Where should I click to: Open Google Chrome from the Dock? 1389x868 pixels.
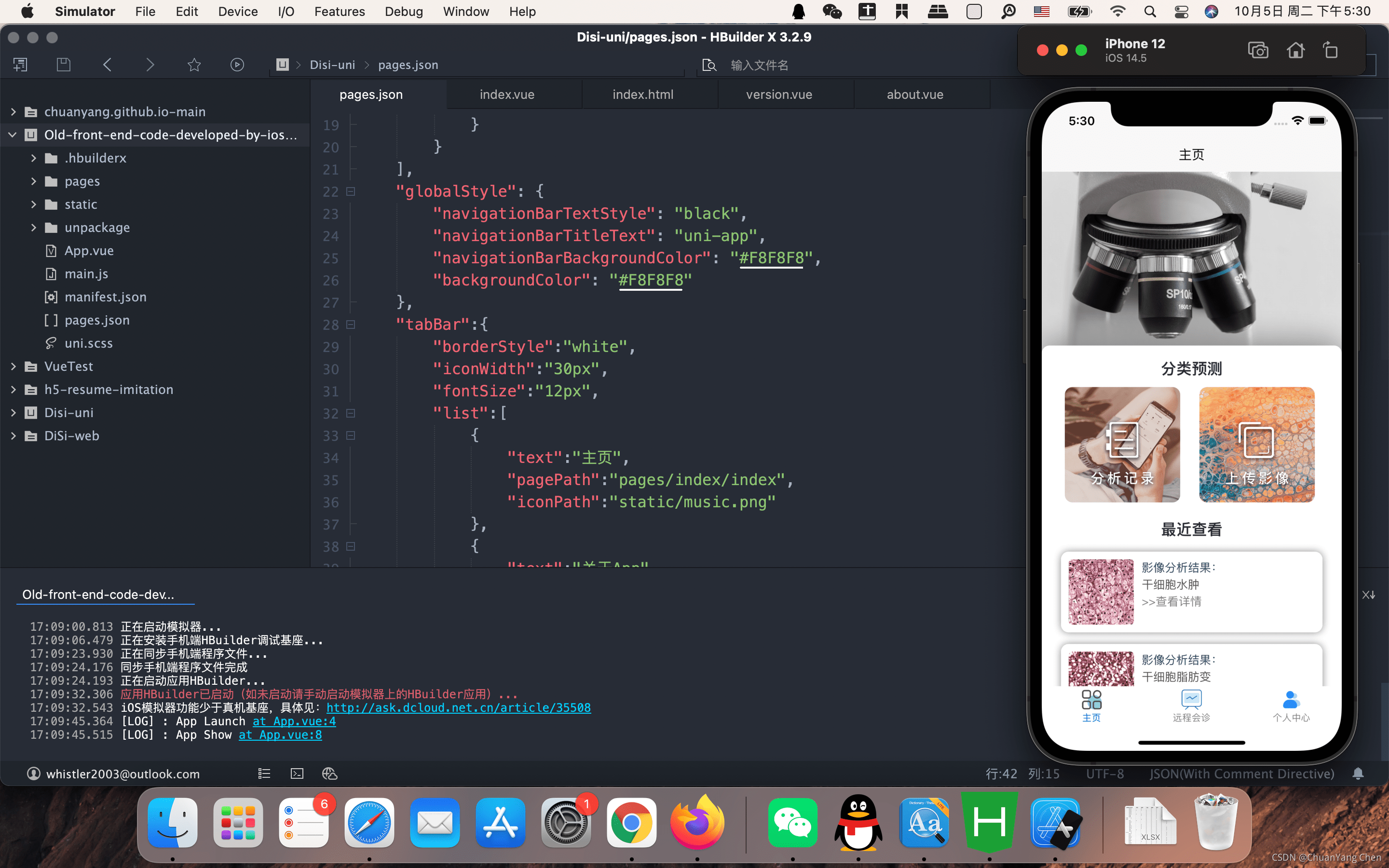click(631, 823)
